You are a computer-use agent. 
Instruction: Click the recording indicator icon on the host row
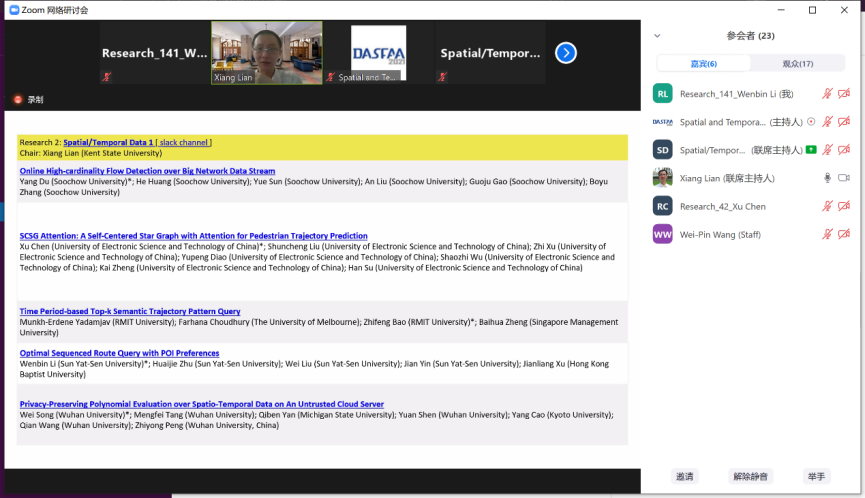click(x=811, y=122)
